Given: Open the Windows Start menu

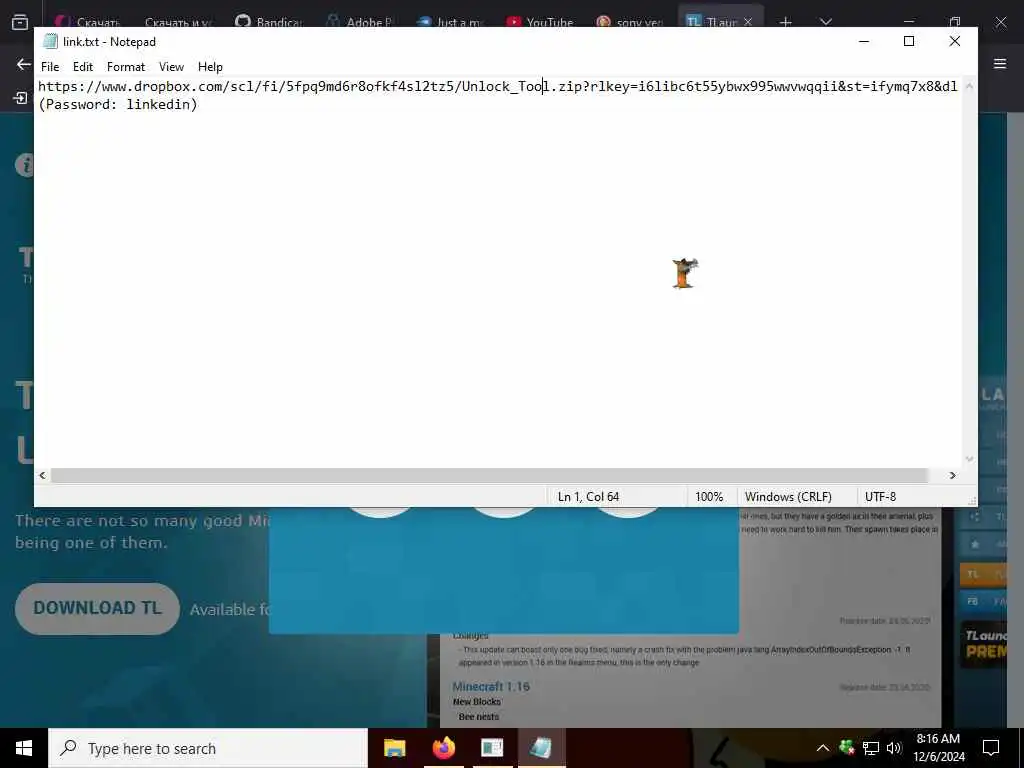Looking at the screenshot, I should pos(24,748).
